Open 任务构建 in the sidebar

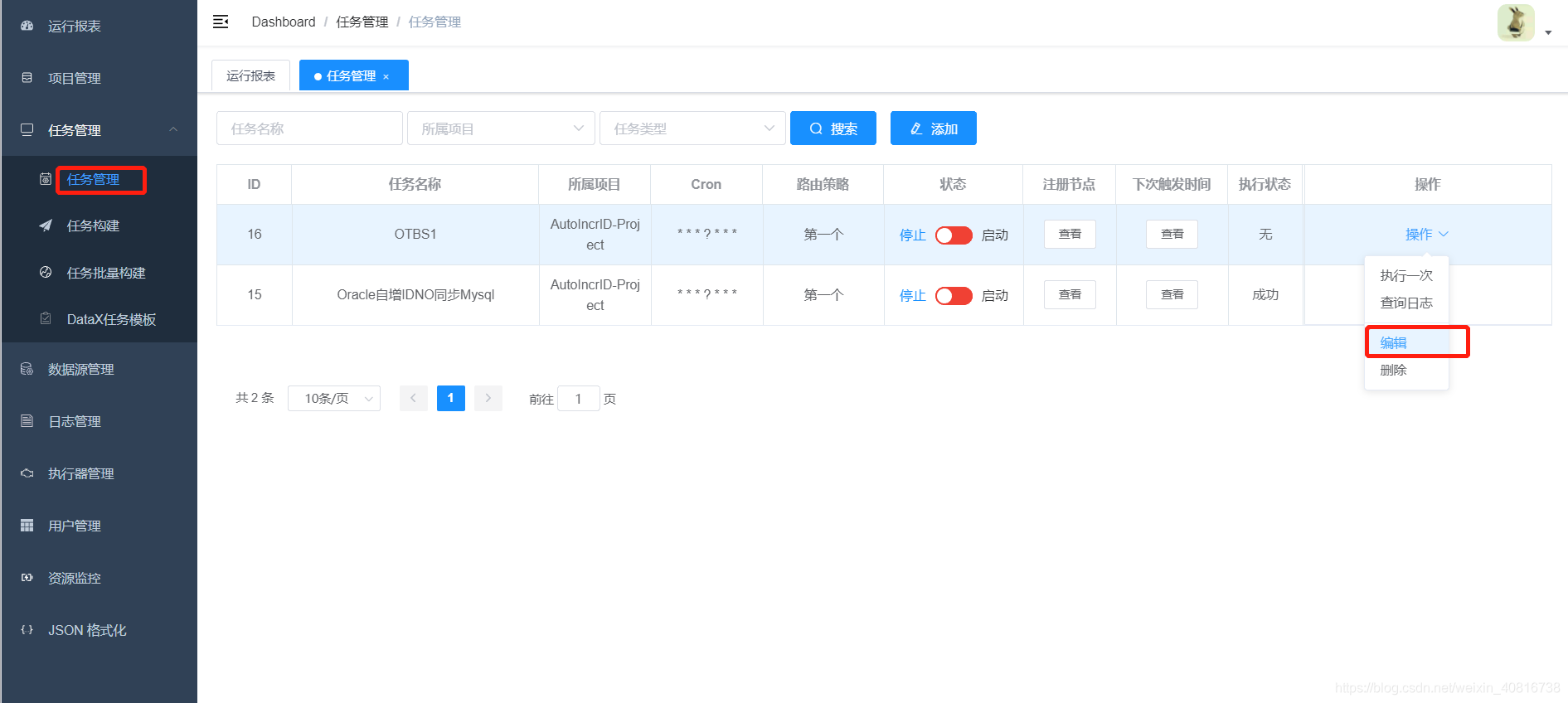click(100, 225)
